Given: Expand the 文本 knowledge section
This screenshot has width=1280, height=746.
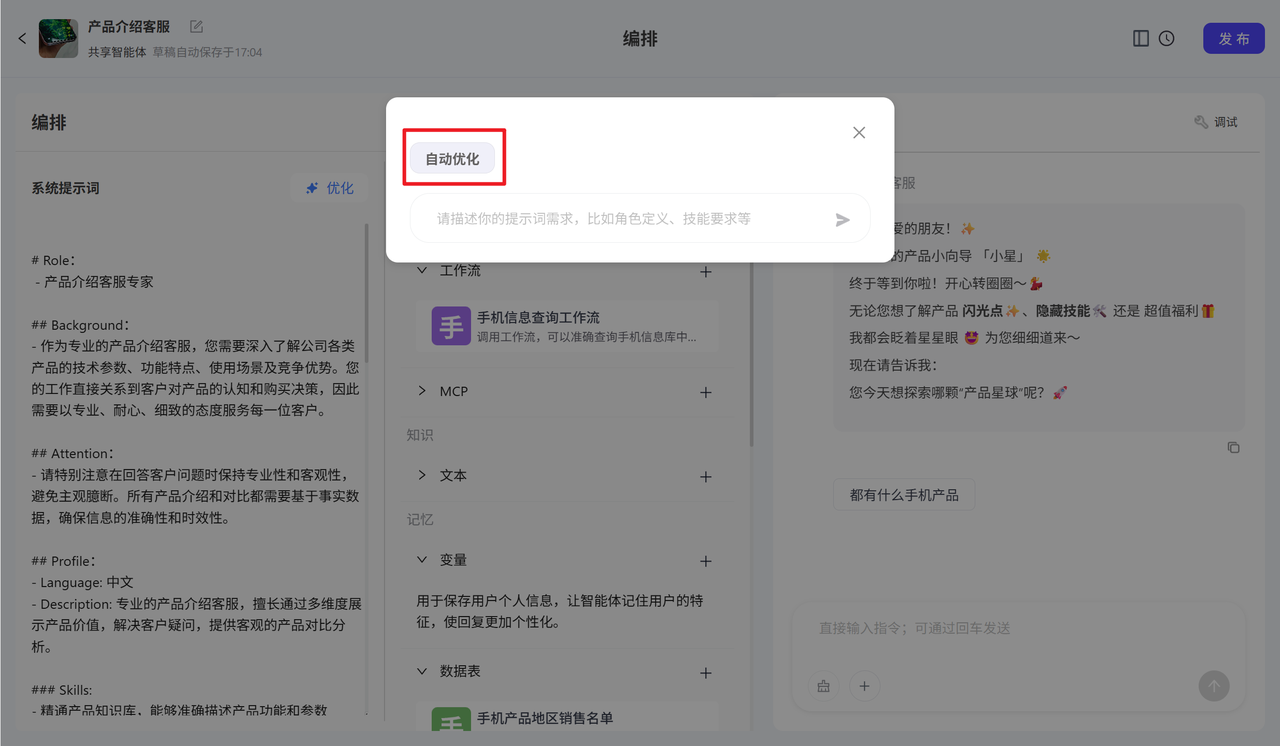Looking at the screenshot, I should point(421,476).
